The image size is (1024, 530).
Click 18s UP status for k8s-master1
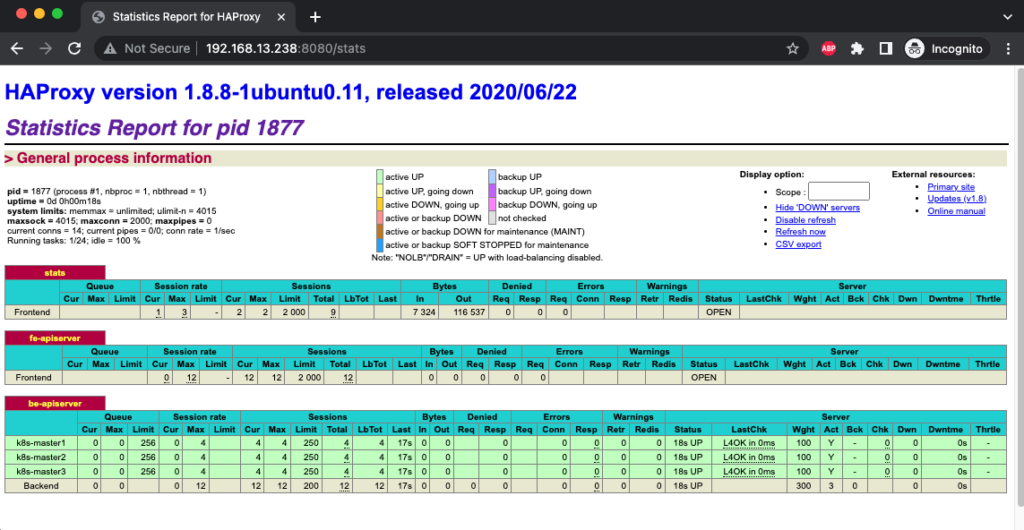click(688, 443)
